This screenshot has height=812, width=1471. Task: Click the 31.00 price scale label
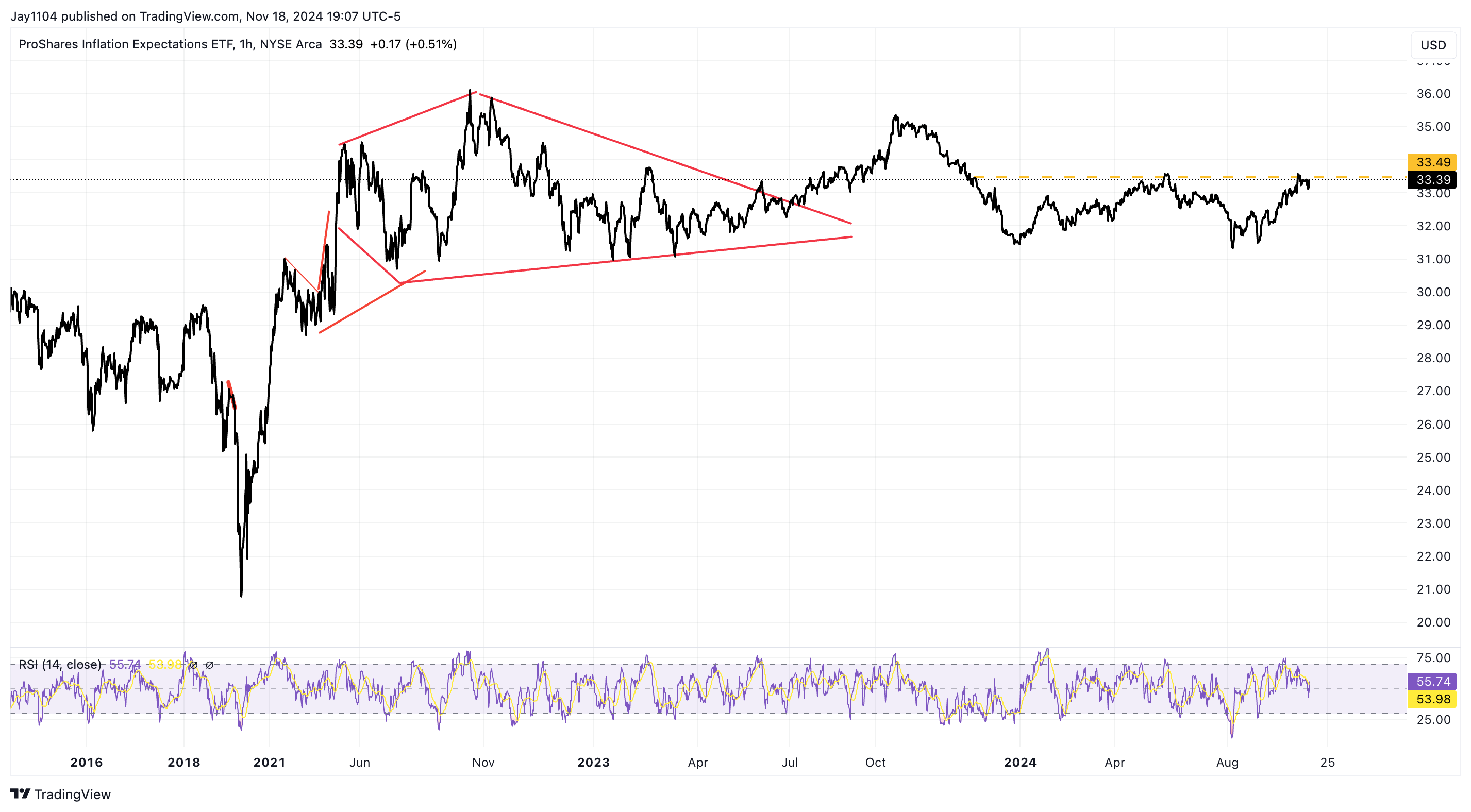[x=1433, y=259]
